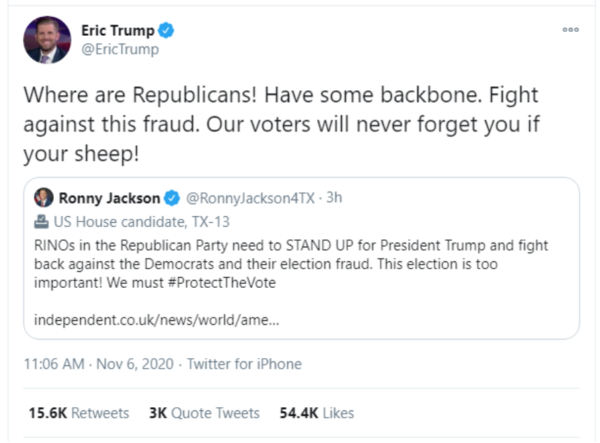The width and height of the screenshot is (600, 443).
Task: Click the ballot box candidate label icon
Action: tap(41, 222)
